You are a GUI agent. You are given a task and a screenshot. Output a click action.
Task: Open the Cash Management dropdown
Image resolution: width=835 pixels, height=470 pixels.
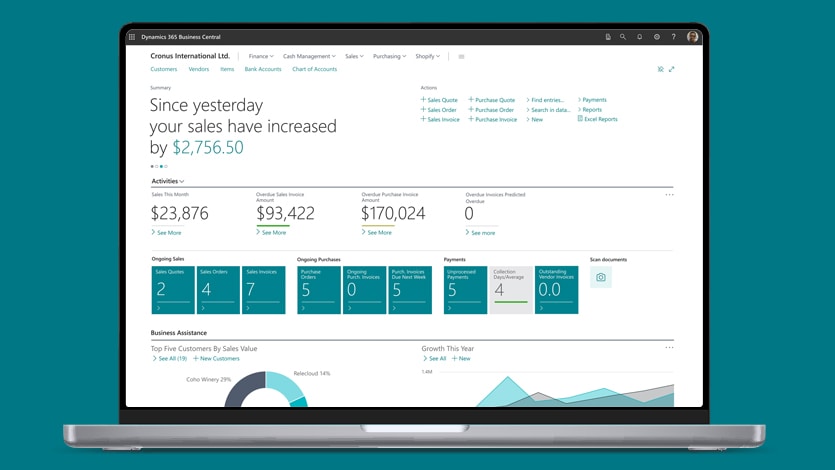[x=309, y=57]
